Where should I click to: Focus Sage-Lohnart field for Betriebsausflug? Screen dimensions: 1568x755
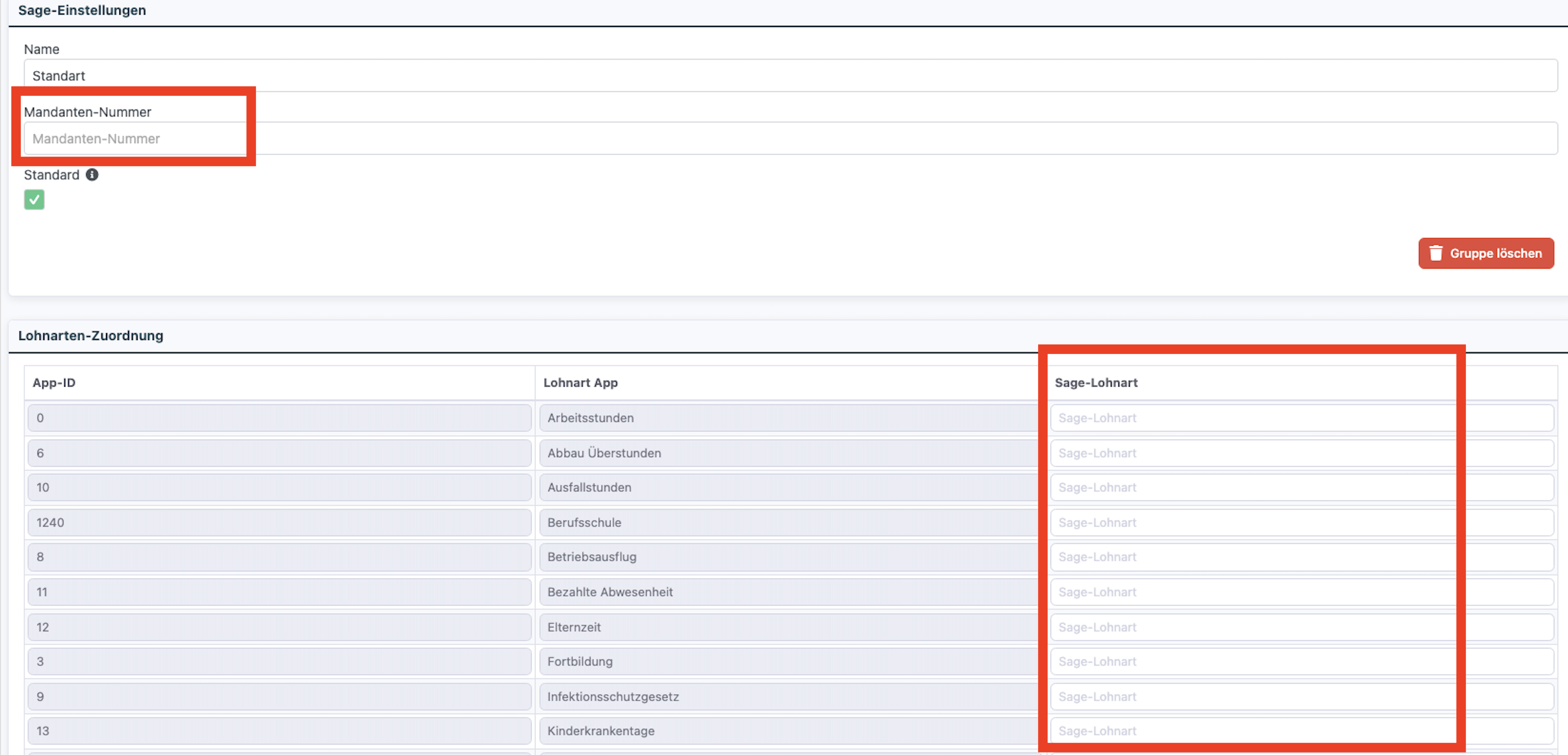tap(1301, 557)
